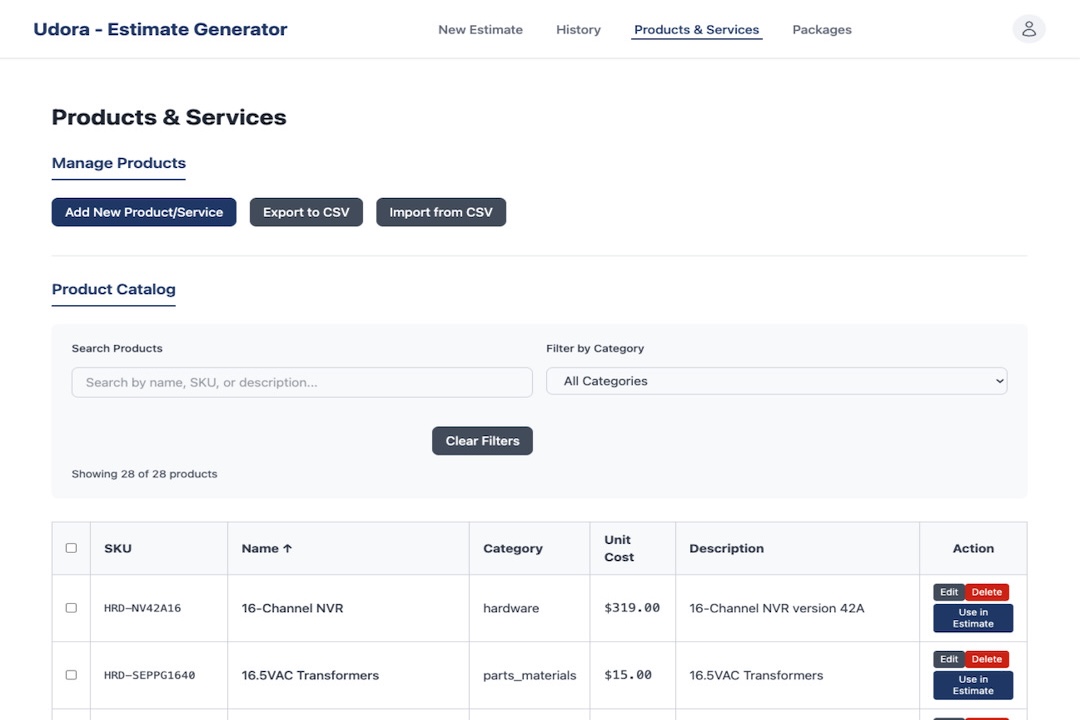Toggle the select-all products checkbox
The width and height of the screenshot is (1080, 720).
pos(71,548)
